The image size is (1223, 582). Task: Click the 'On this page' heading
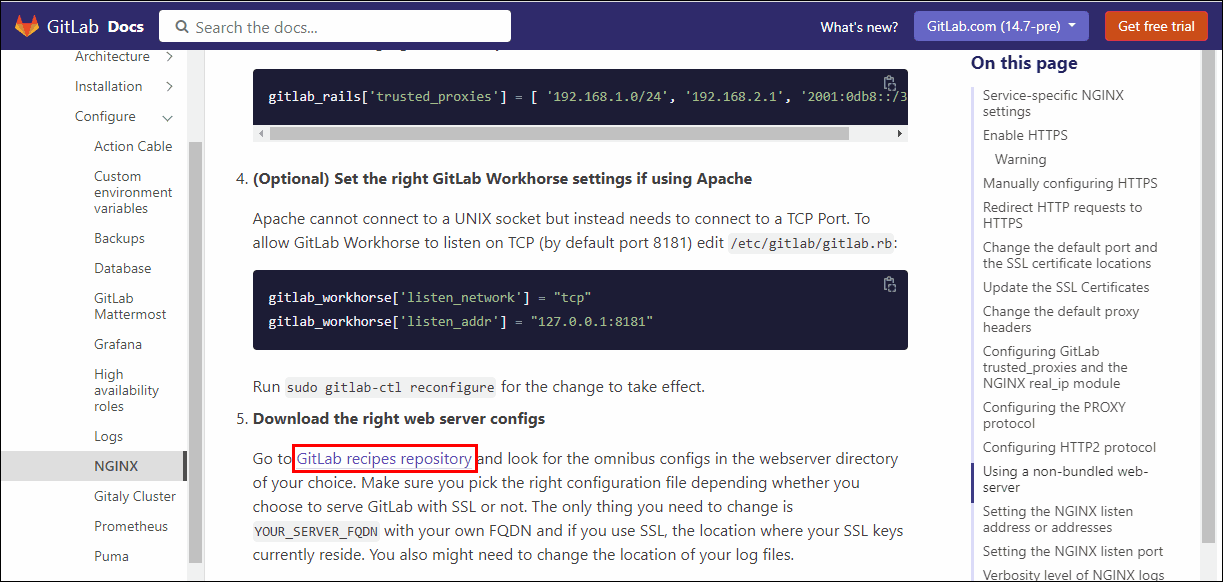1024,63
